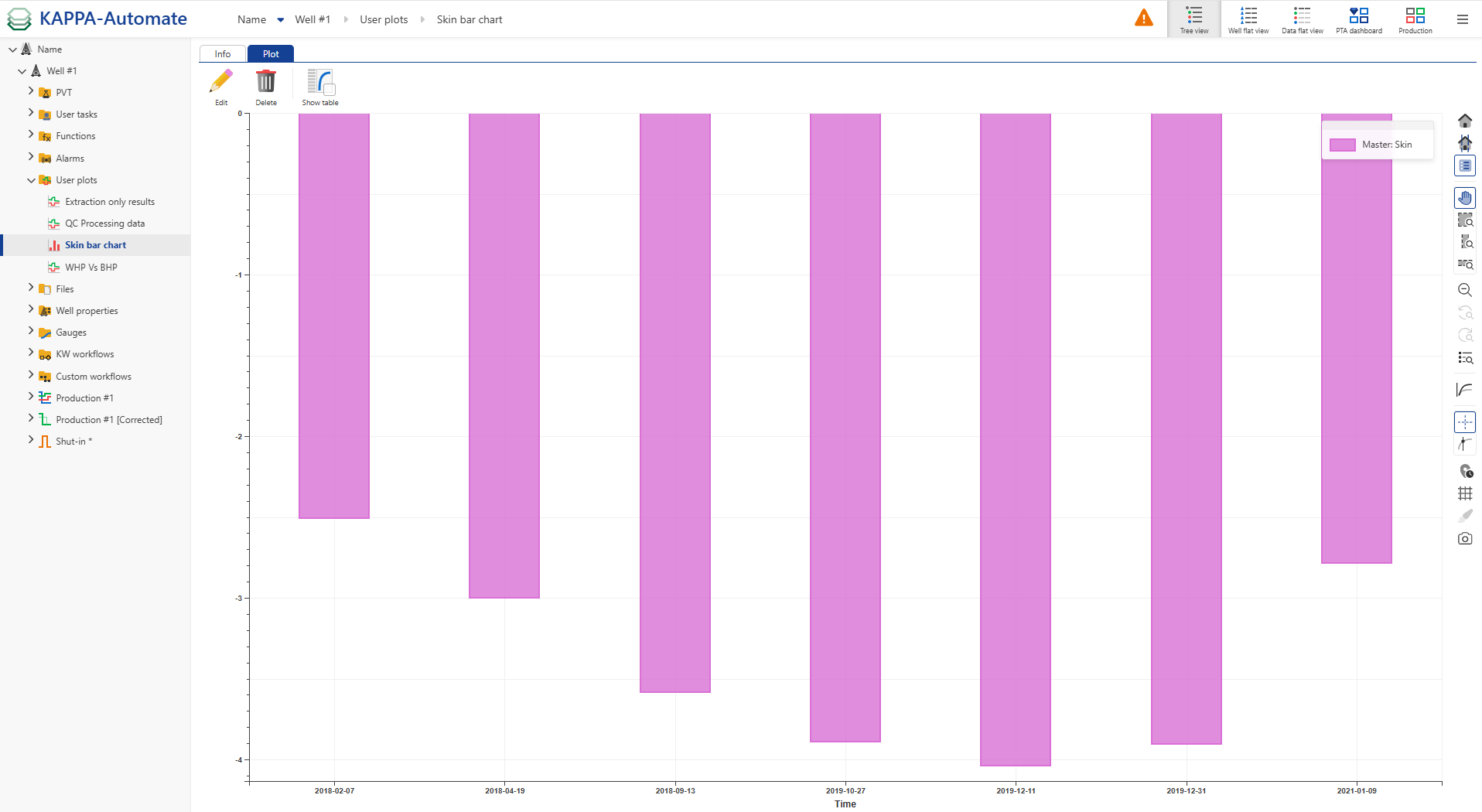Zoom out on the plot
Screen dimensions: 1482x812
[1464, 290]
